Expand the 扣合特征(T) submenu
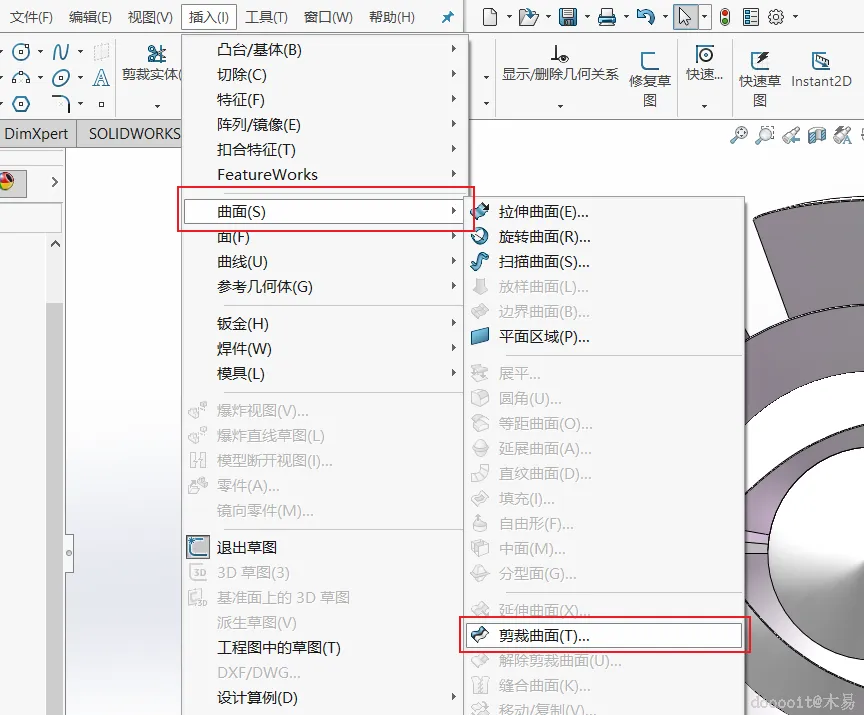The width and height of the screenshot is (864, 715). (x=323, y=149)
